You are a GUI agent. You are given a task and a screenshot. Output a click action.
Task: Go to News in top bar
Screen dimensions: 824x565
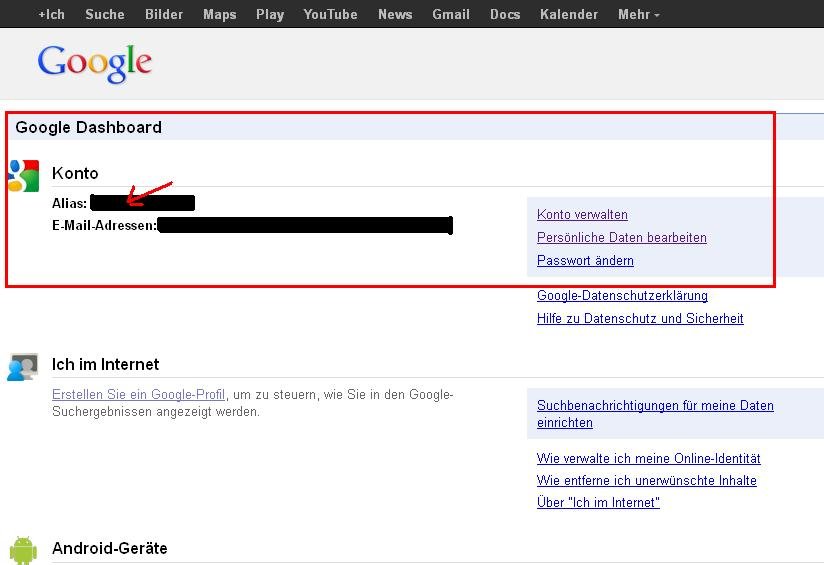[x=395, y=14]
